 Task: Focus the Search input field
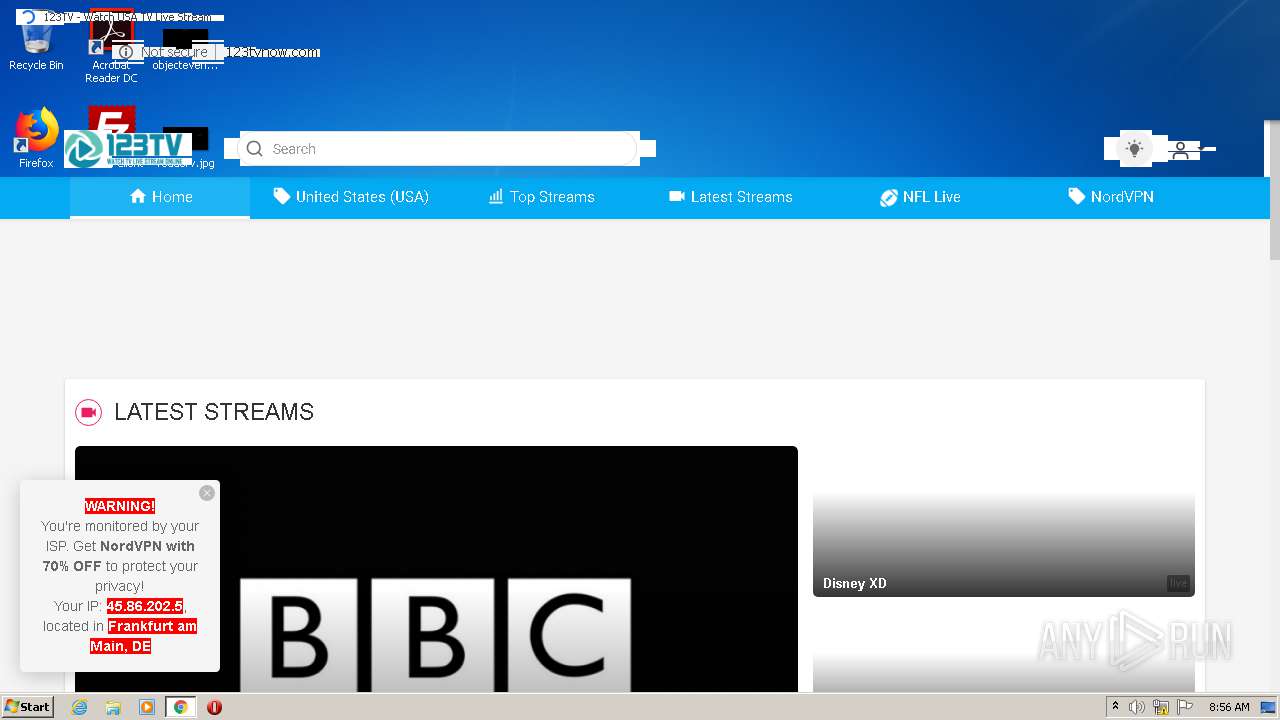pyautogui.click(x=439, y=149)
